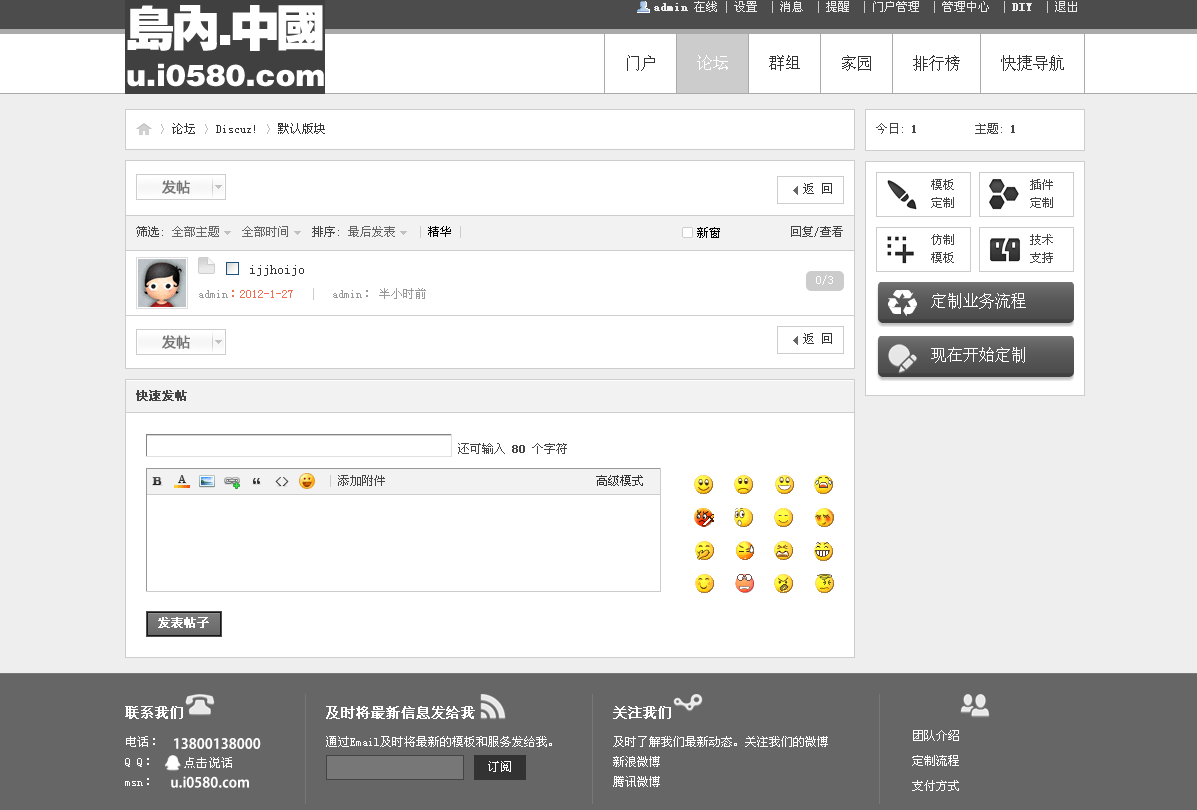Open the font color picker in editor
This screenshot has width=1197, height=810.
tap(181, 481)
